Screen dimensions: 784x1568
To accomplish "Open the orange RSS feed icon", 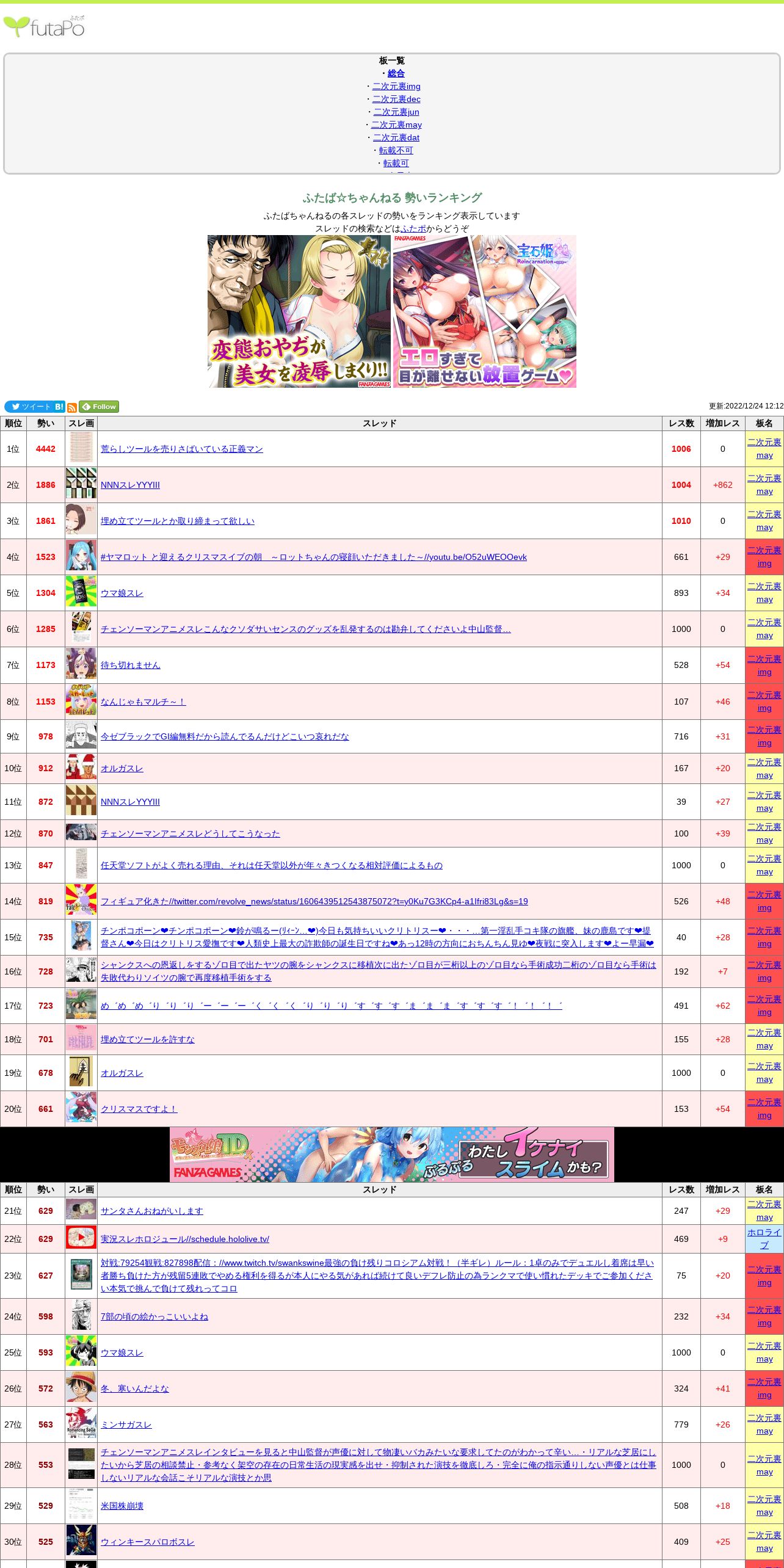I will click(x=72, y=407).
